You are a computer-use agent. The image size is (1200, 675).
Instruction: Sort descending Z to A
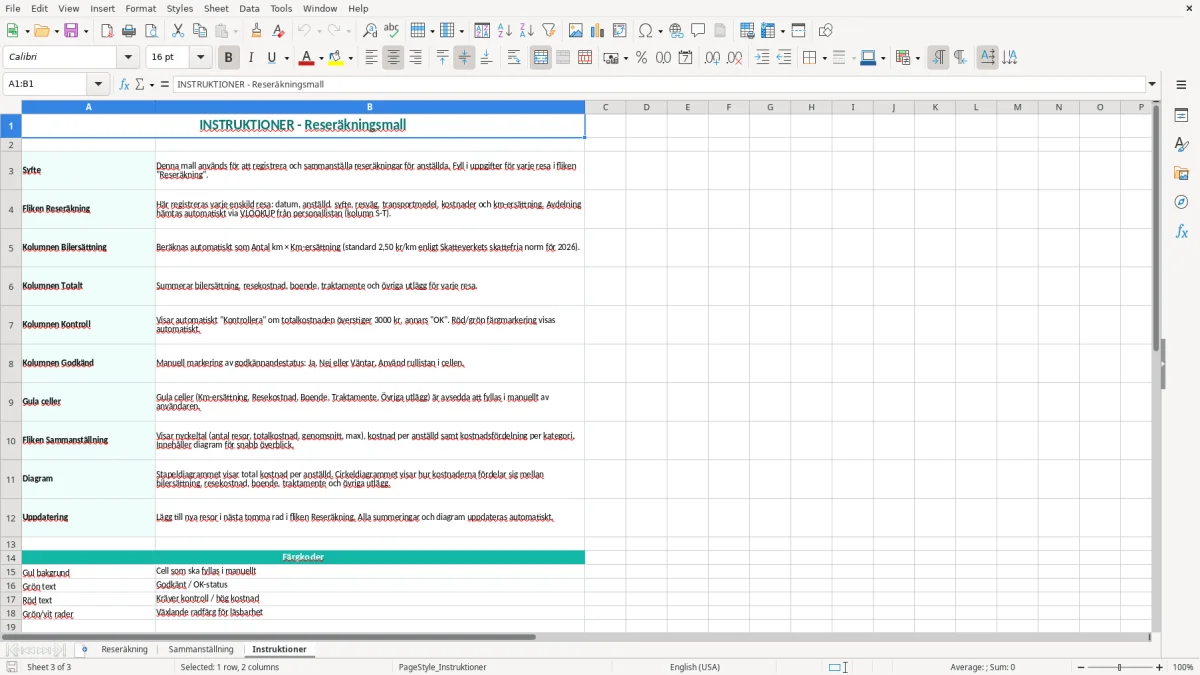526,31
